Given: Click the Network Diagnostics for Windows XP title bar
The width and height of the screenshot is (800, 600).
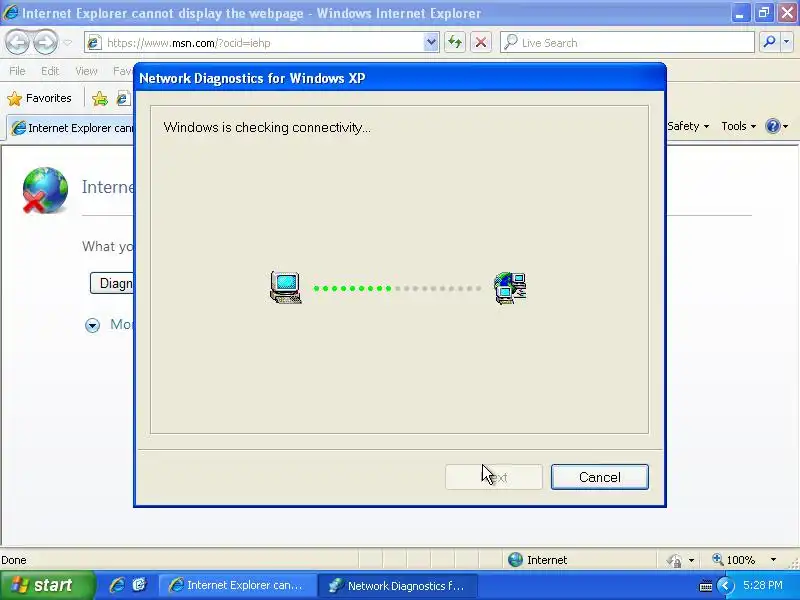Looking at the screenshot, I should click(x=400, y=78).
